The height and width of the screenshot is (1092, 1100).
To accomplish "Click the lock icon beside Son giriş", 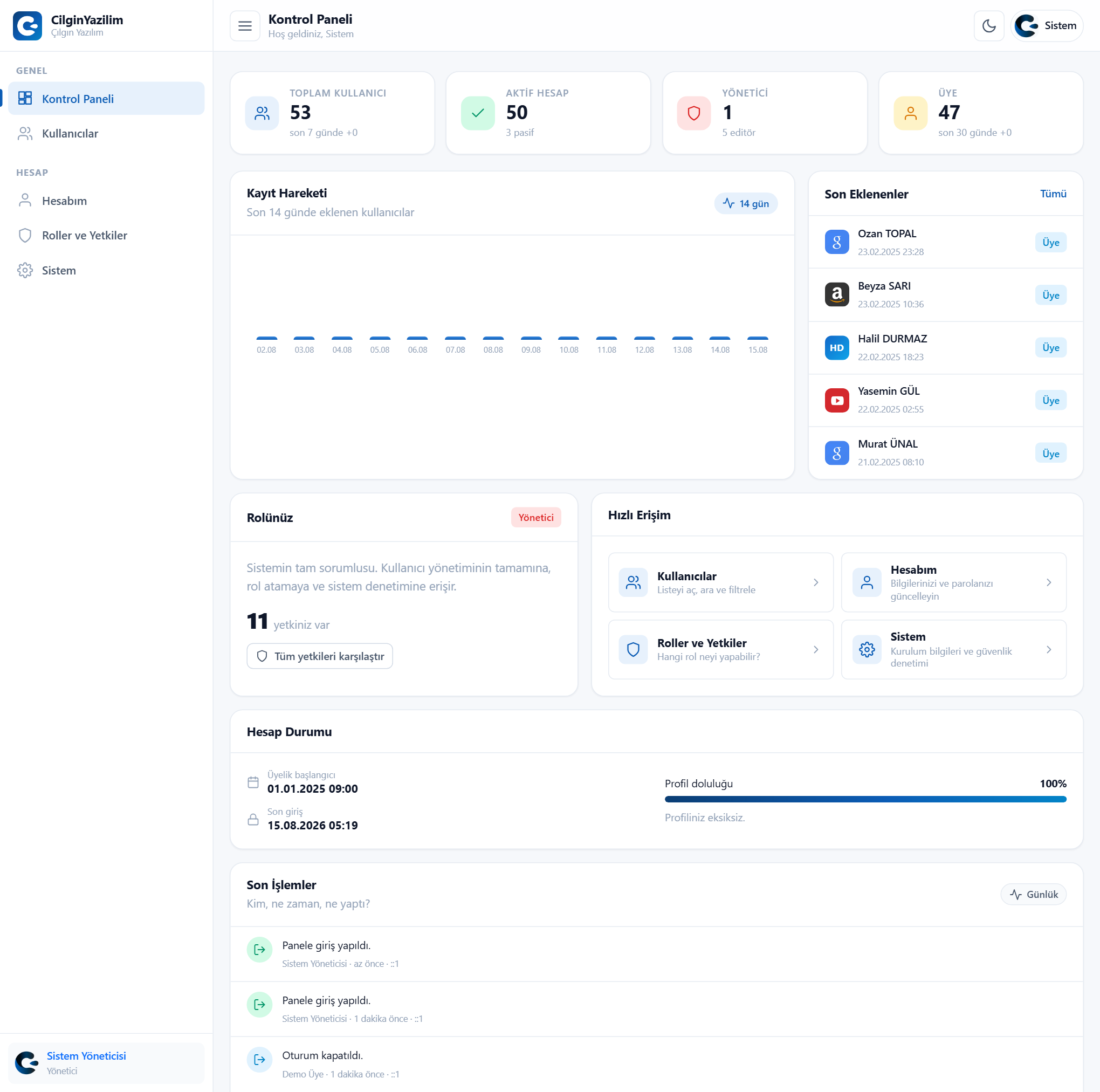I will (x=253, y=819).
